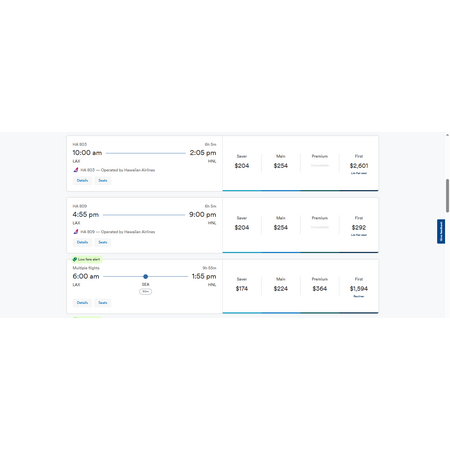Screen dimensions: 450x450
Task: Click the vertical page scrollbar thumb
Action: tap(447, 196)
